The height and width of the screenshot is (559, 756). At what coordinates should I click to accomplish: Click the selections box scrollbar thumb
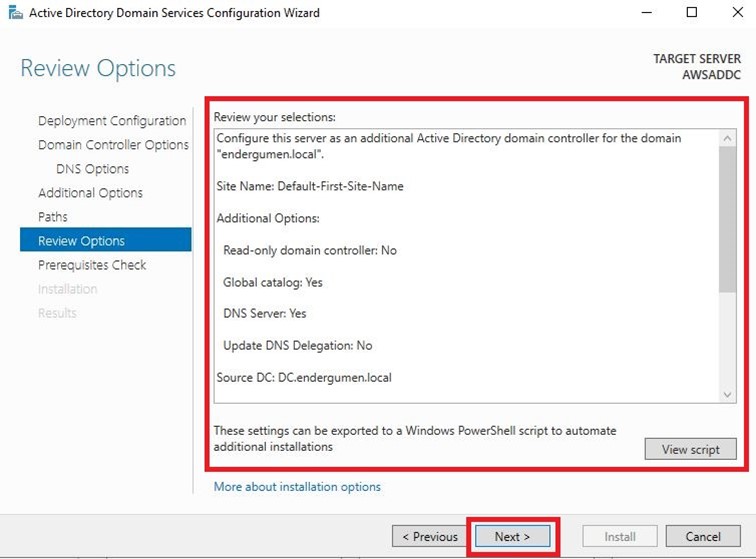(x=727, y=219)
